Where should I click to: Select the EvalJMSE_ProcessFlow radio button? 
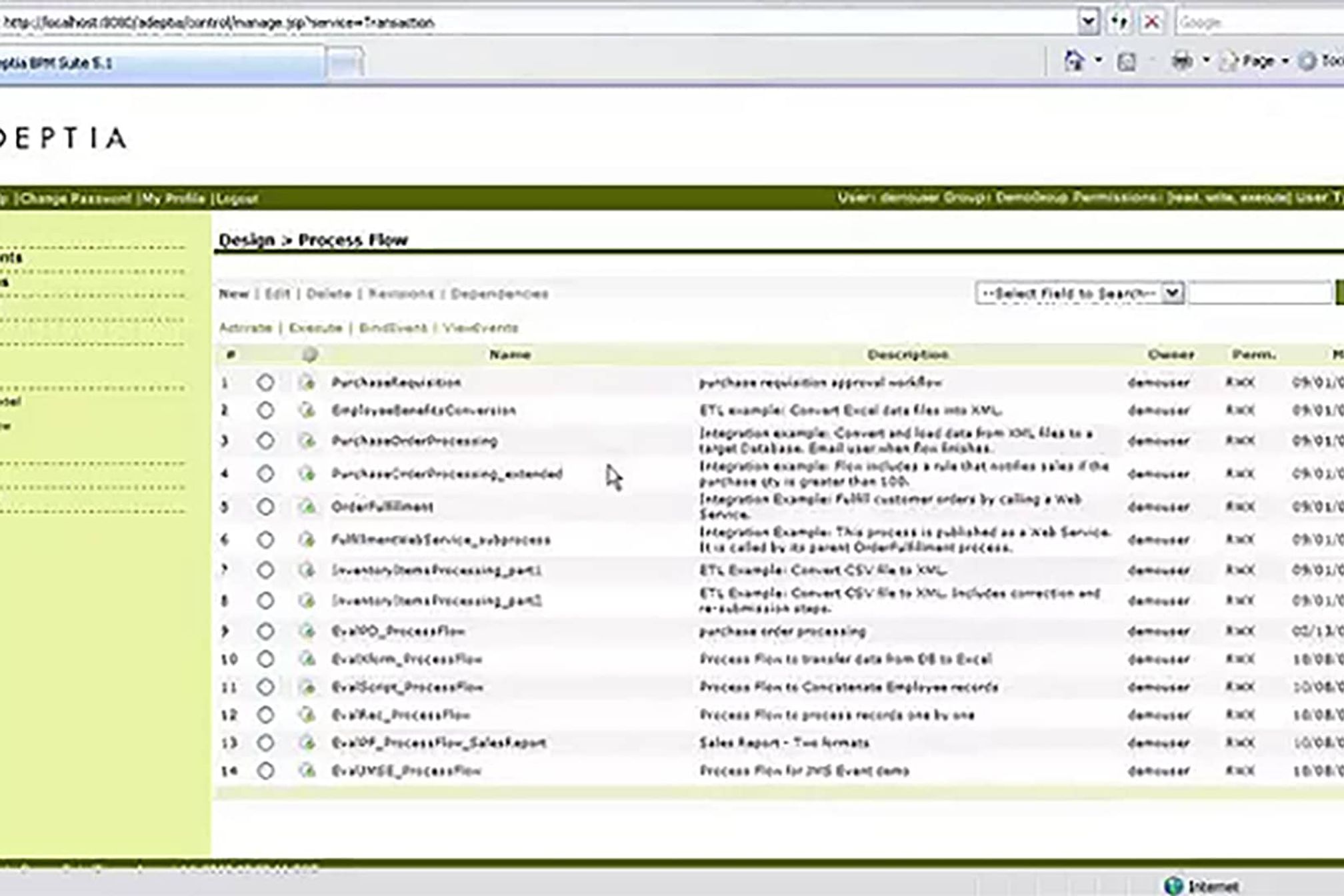[265, 771]
